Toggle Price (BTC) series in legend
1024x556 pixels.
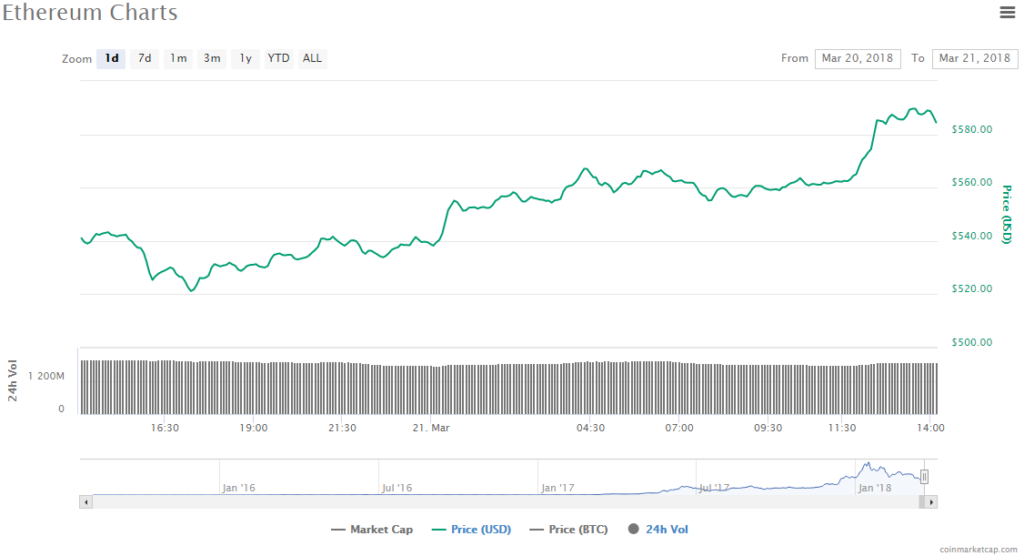(572, 529)
